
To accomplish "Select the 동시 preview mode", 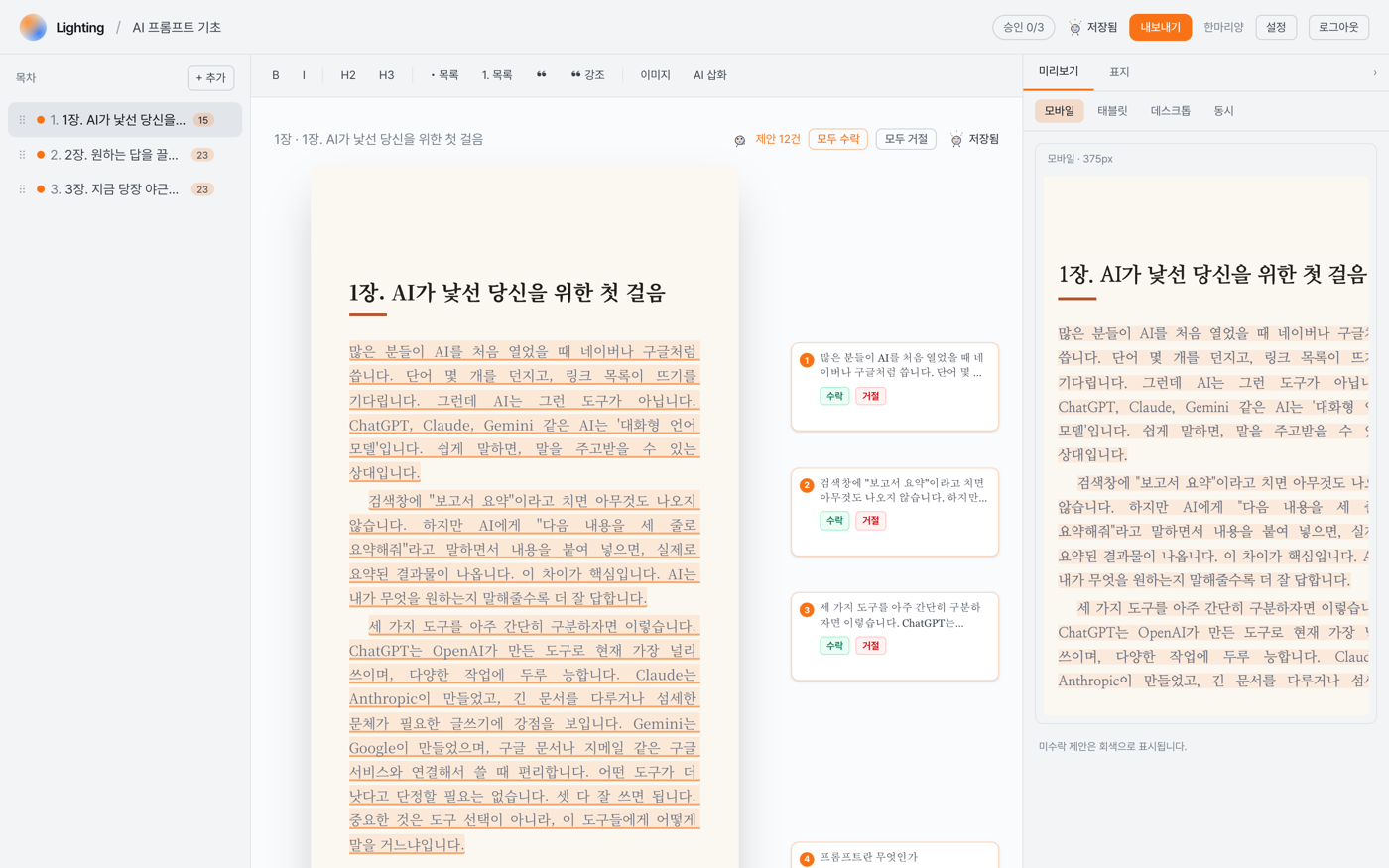I will click(1223, 111).
